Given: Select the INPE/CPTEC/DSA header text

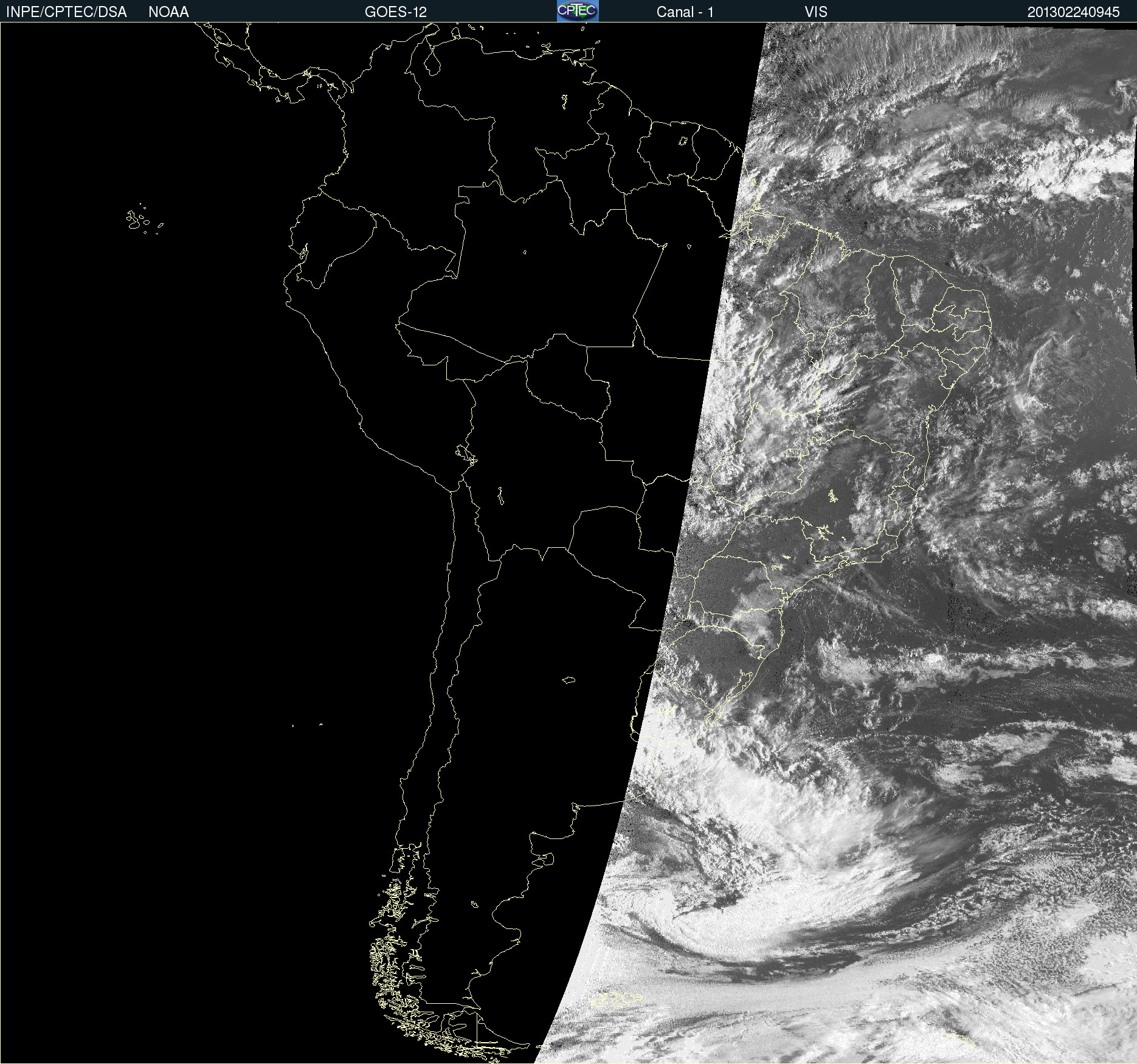Looking at the screenshot, I should click(66, 12).
